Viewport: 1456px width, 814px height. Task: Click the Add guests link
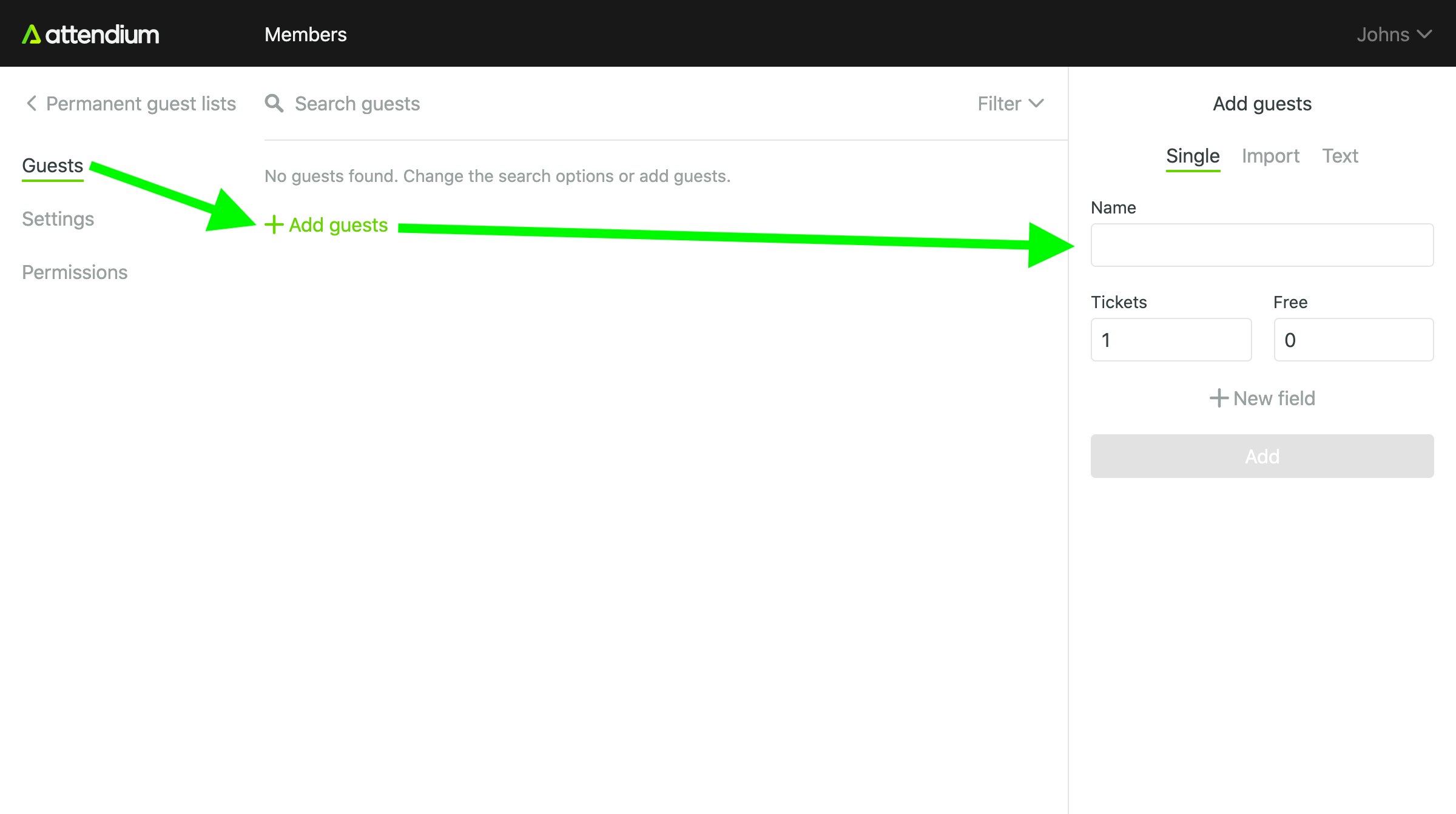coord(338,225)
